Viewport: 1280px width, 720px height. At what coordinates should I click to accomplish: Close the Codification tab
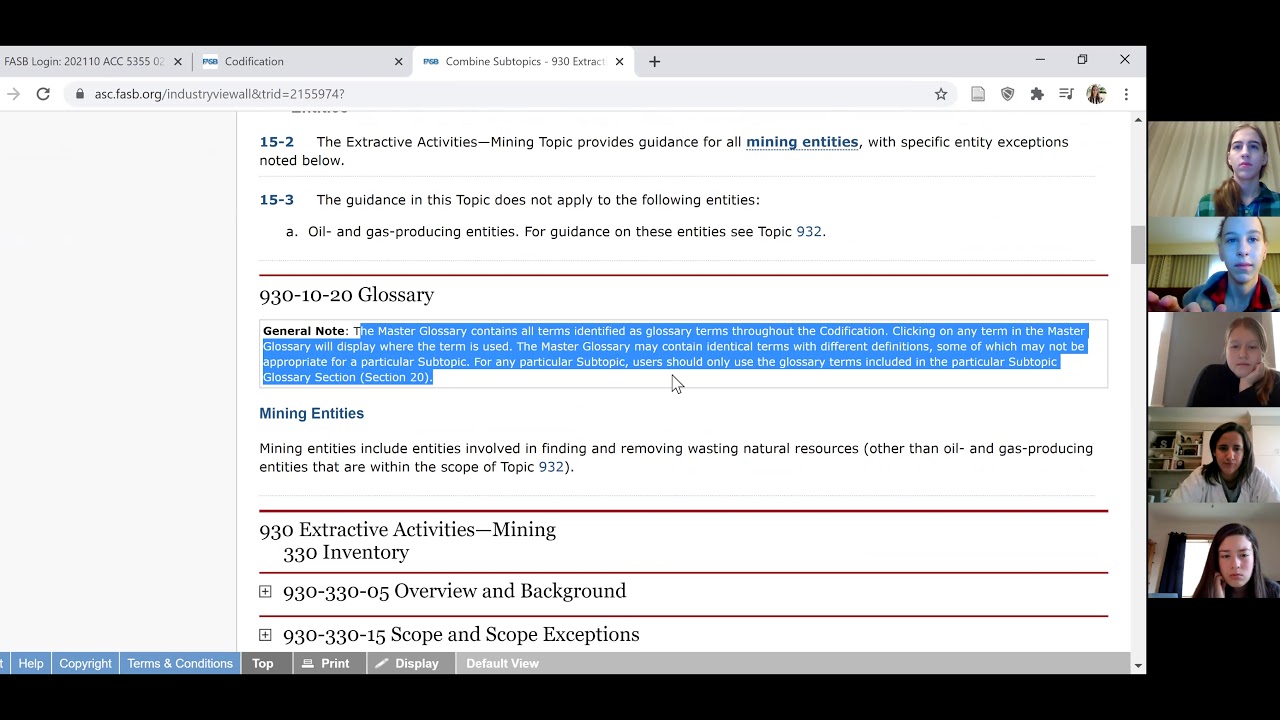click(398, 61)
